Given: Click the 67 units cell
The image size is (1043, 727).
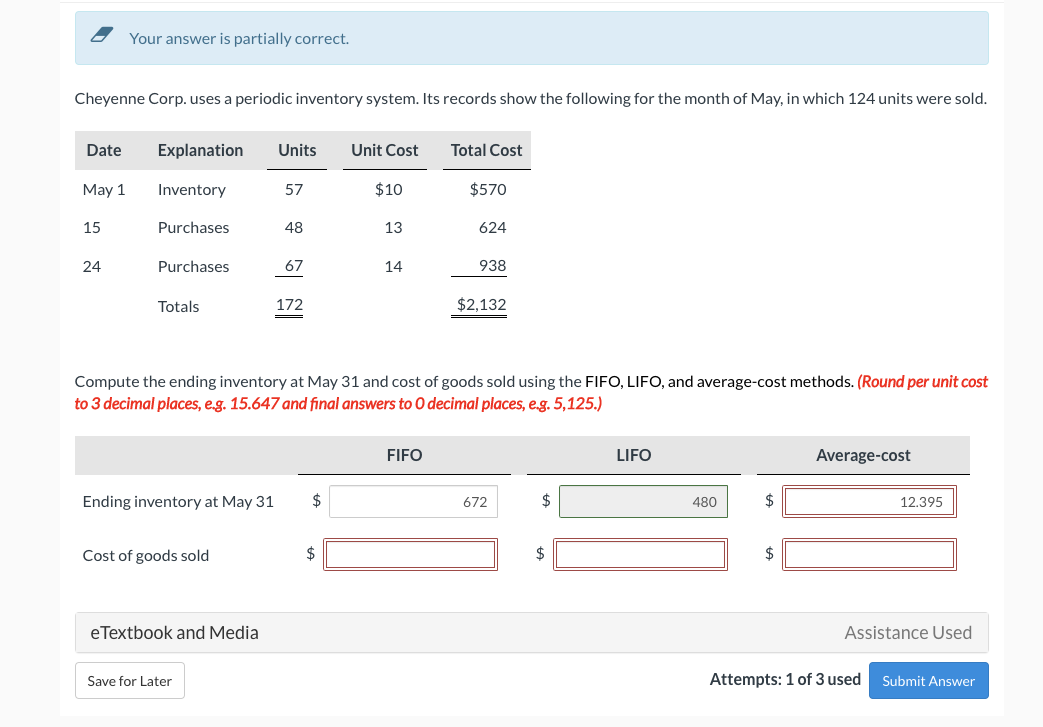Looking at the screenshot, I should pos(293,265).
